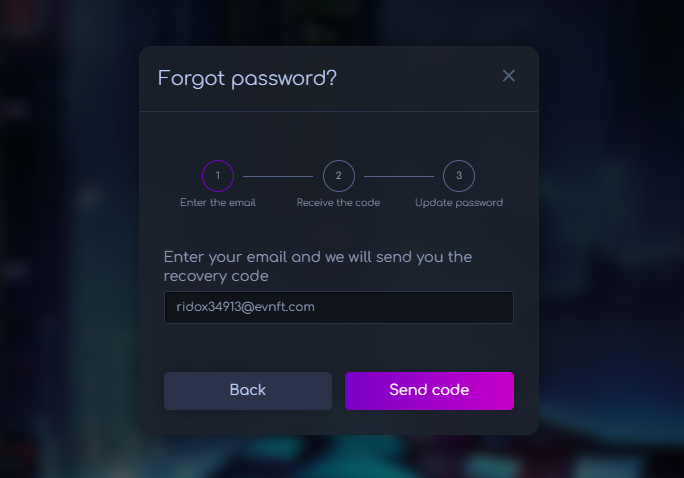Click the step 1 circle indicator
Screen dimensions: 684x478
tap(218, 176)
